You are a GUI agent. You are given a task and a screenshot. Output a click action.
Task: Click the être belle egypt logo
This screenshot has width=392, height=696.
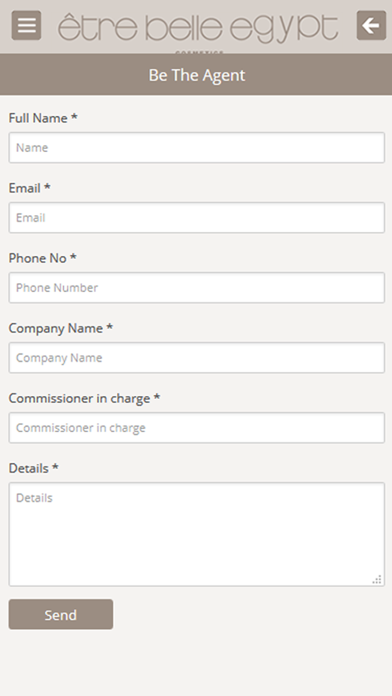pyautogui.click(x=198, y=29)
